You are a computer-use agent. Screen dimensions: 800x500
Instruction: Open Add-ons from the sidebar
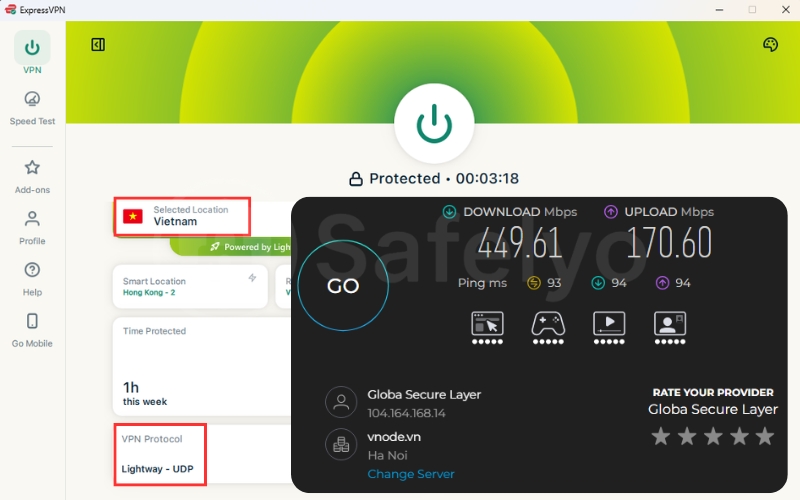(x=32, y=177)
